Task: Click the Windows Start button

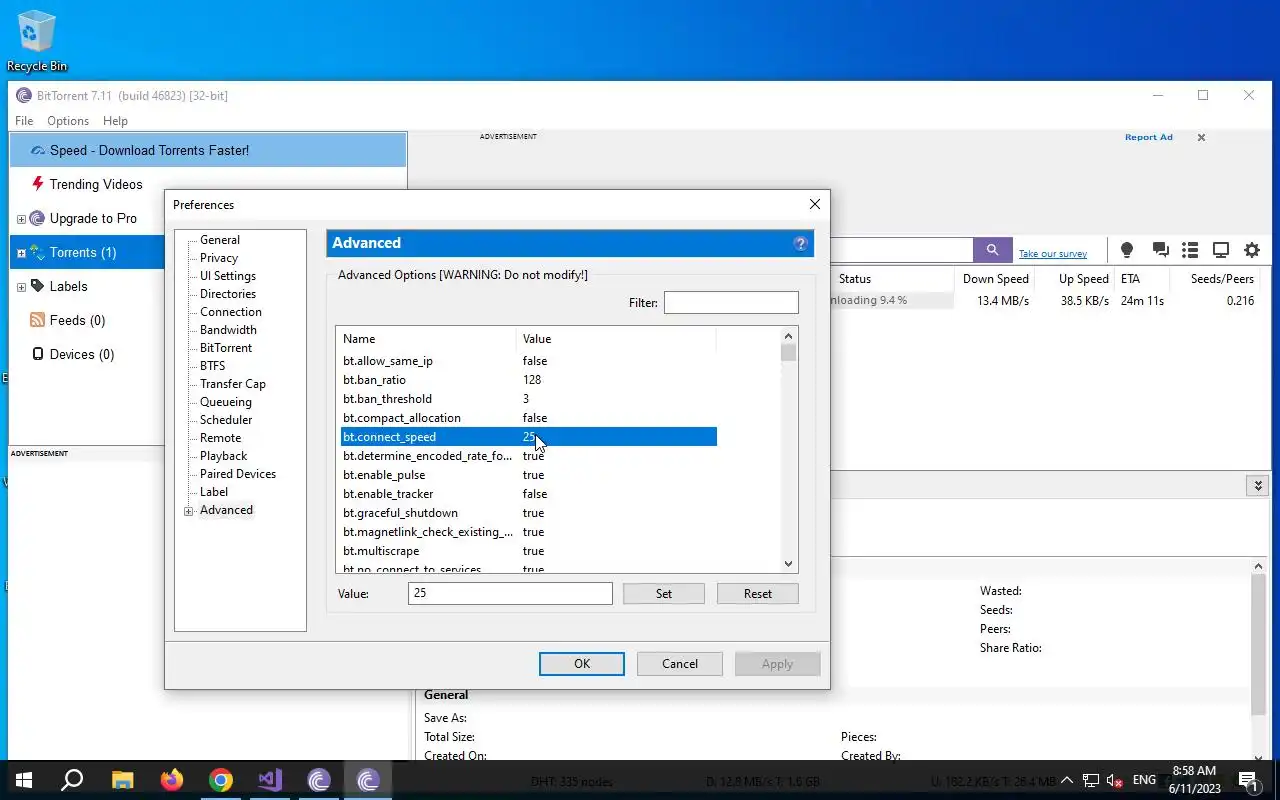Action: coord(24,780)
